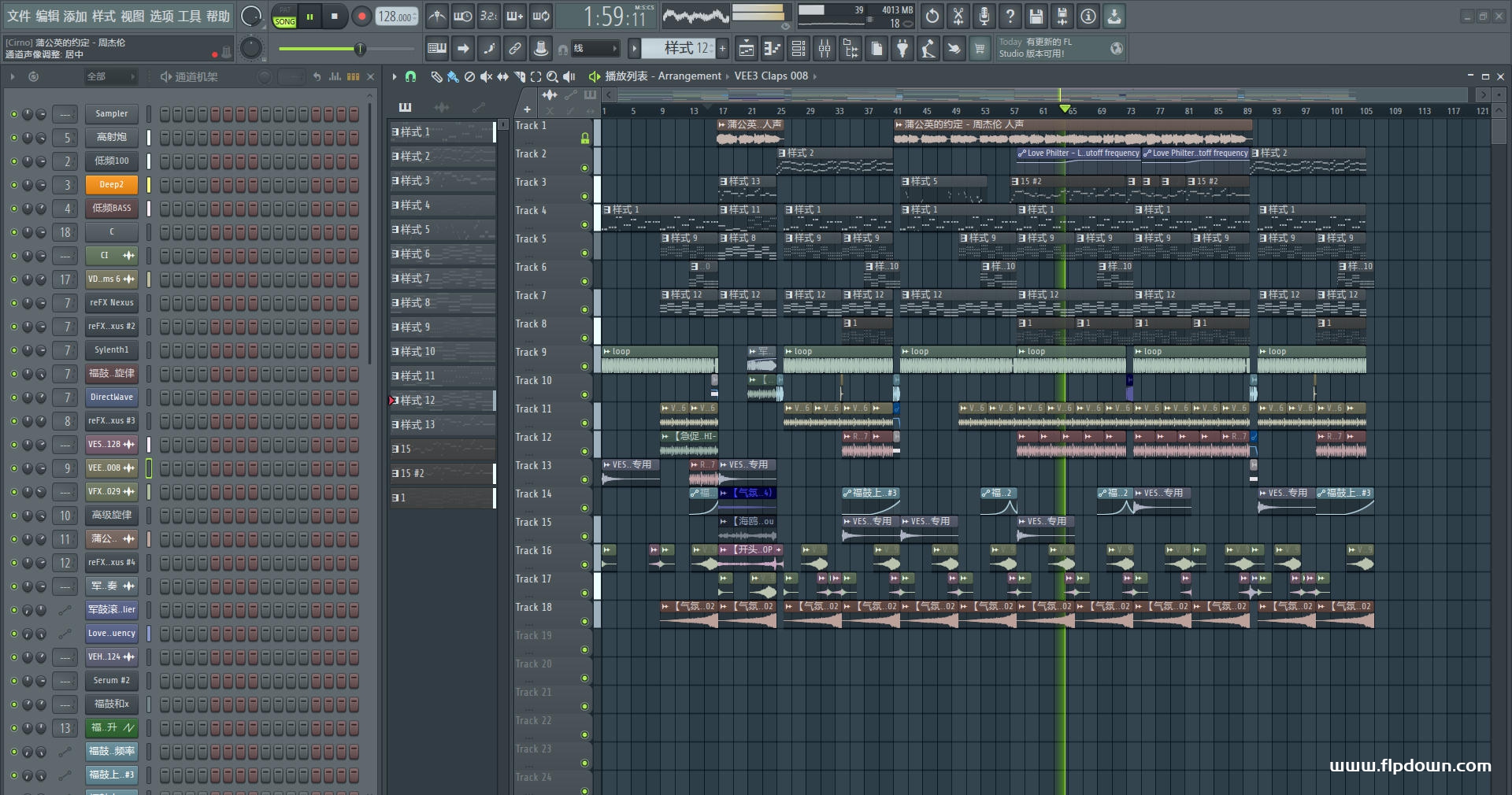The width and height of the screenshot is (1512, 795).
Task: Open the 文件 menu
Action: tap(19, 16)
